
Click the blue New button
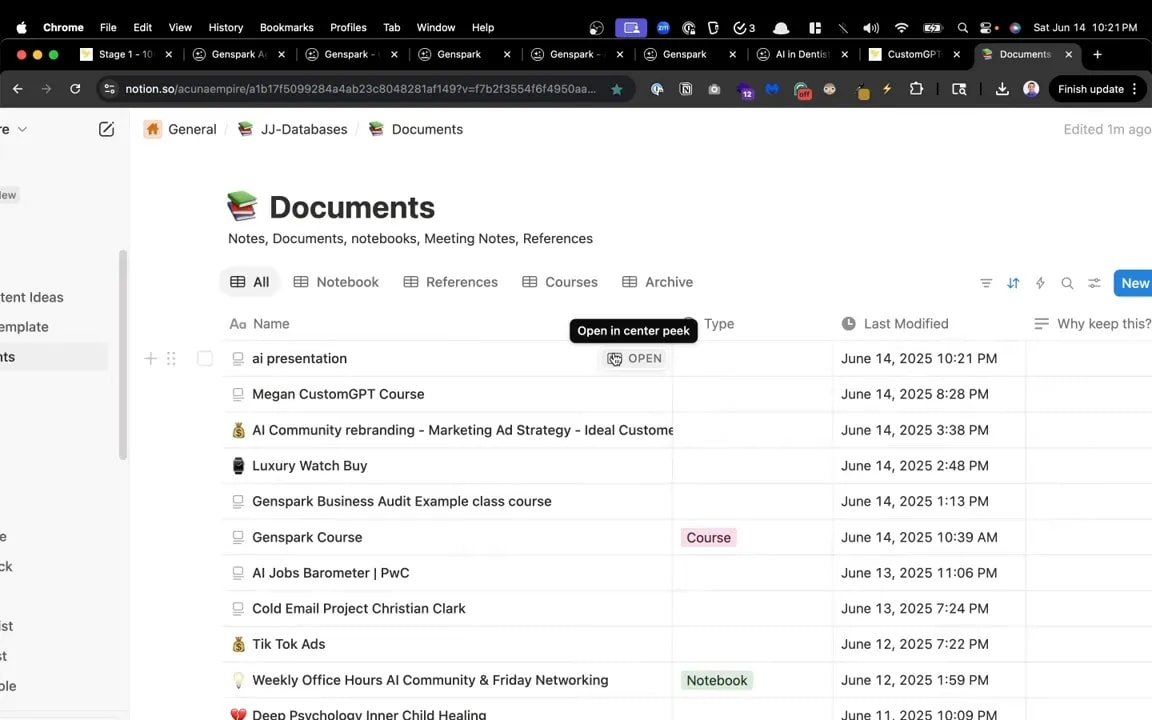(1134, 283)
